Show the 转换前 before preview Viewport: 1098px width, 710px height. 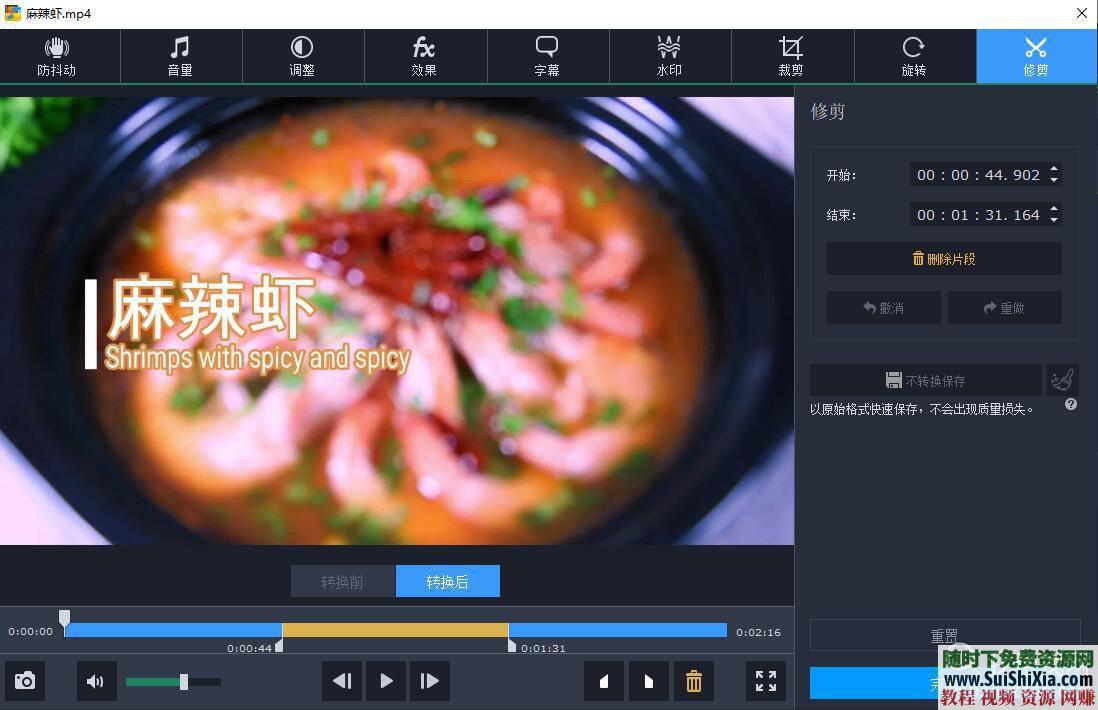[343, 582]
